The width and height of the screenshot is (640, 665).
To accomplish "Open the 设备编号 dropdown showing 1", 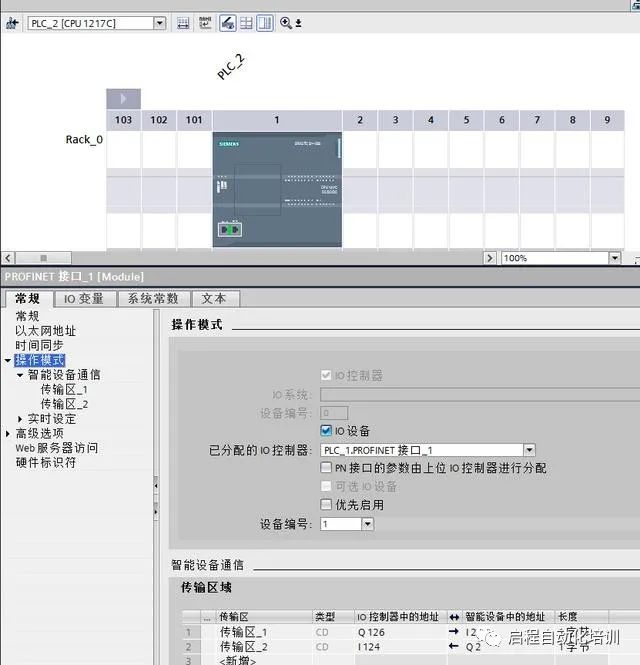I will (368, 524).
